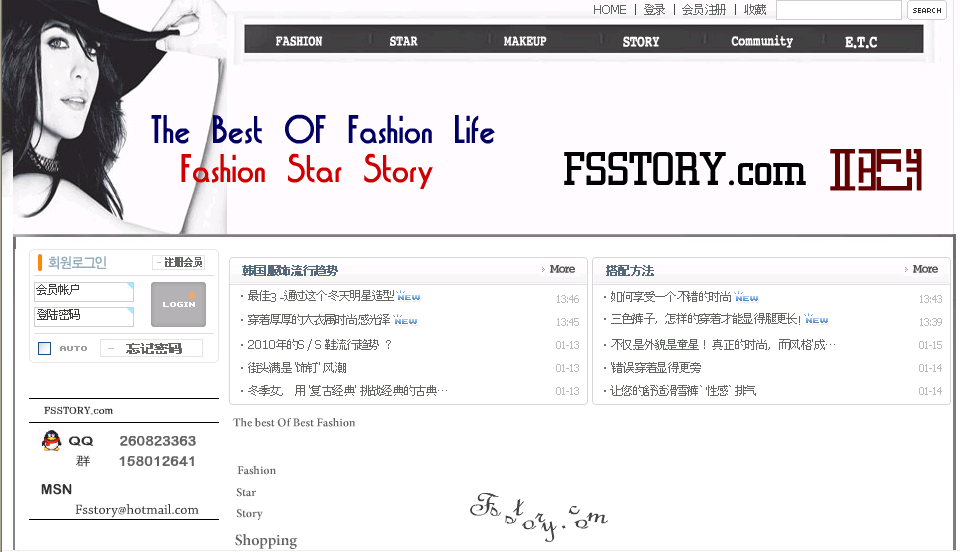Click the 회원로그인 heading

point(77,263)
